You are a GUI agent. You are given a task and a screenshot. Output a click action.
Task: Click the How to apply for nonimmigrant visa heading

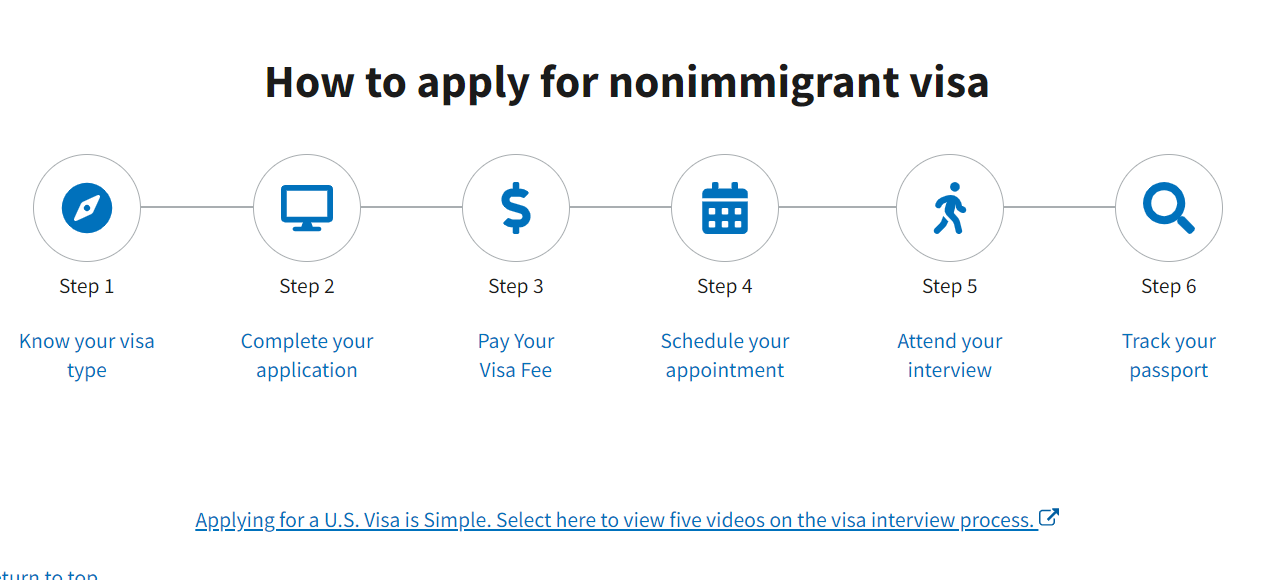626,82
